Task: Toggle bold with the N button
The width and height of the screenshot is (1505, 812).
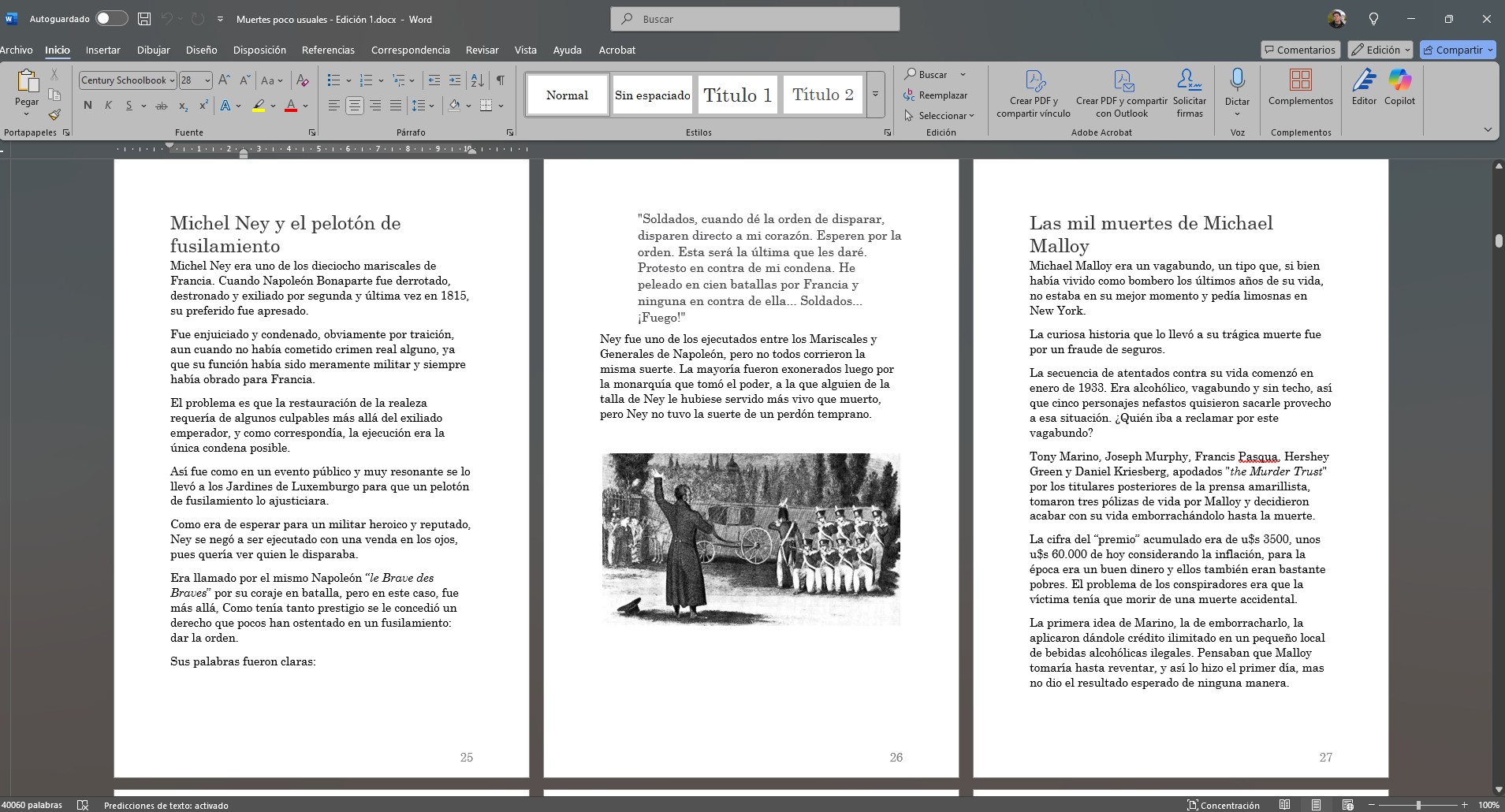Action: click(x=88, y=106)
